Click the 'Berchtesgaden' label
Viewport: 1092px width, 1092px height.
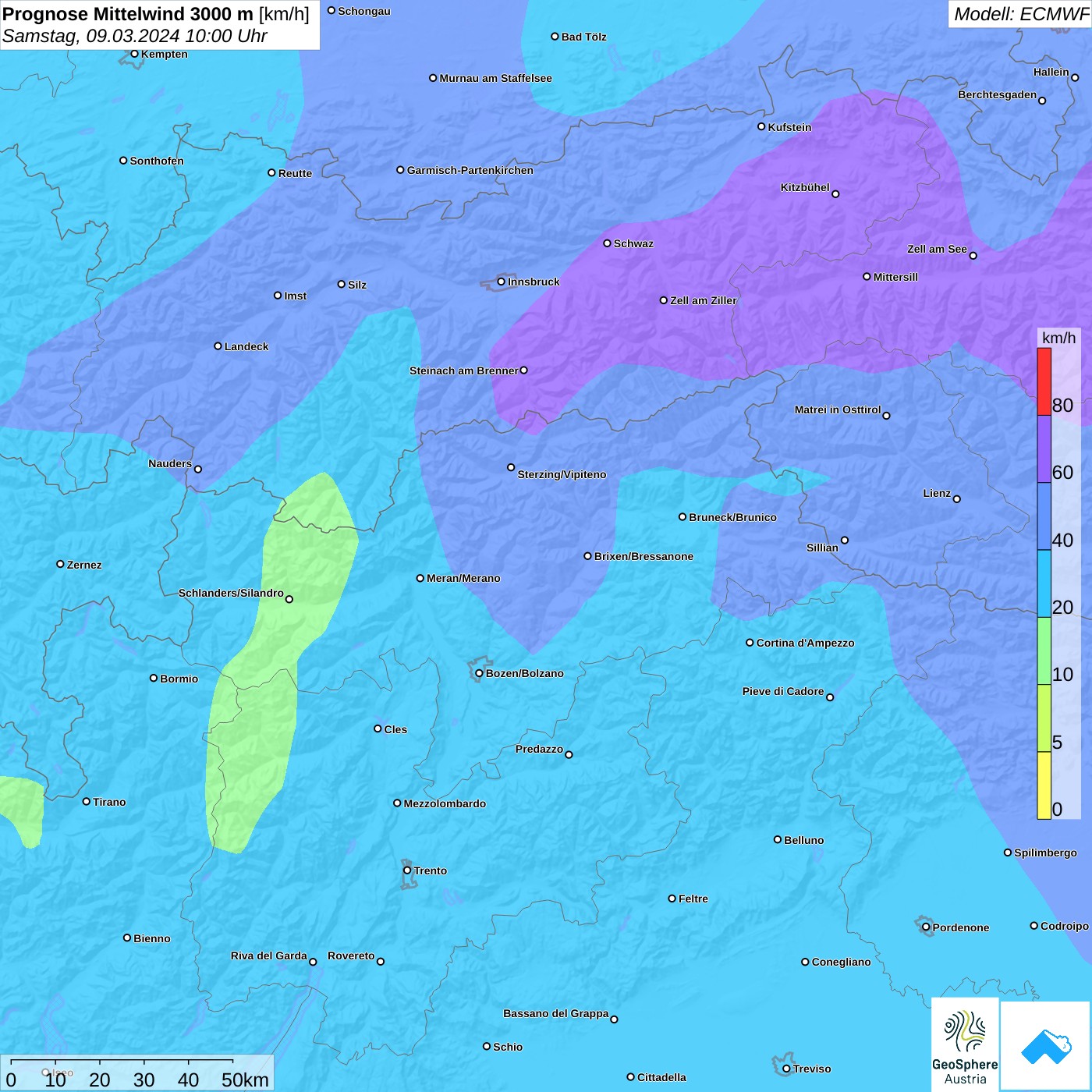pos(997,94)
